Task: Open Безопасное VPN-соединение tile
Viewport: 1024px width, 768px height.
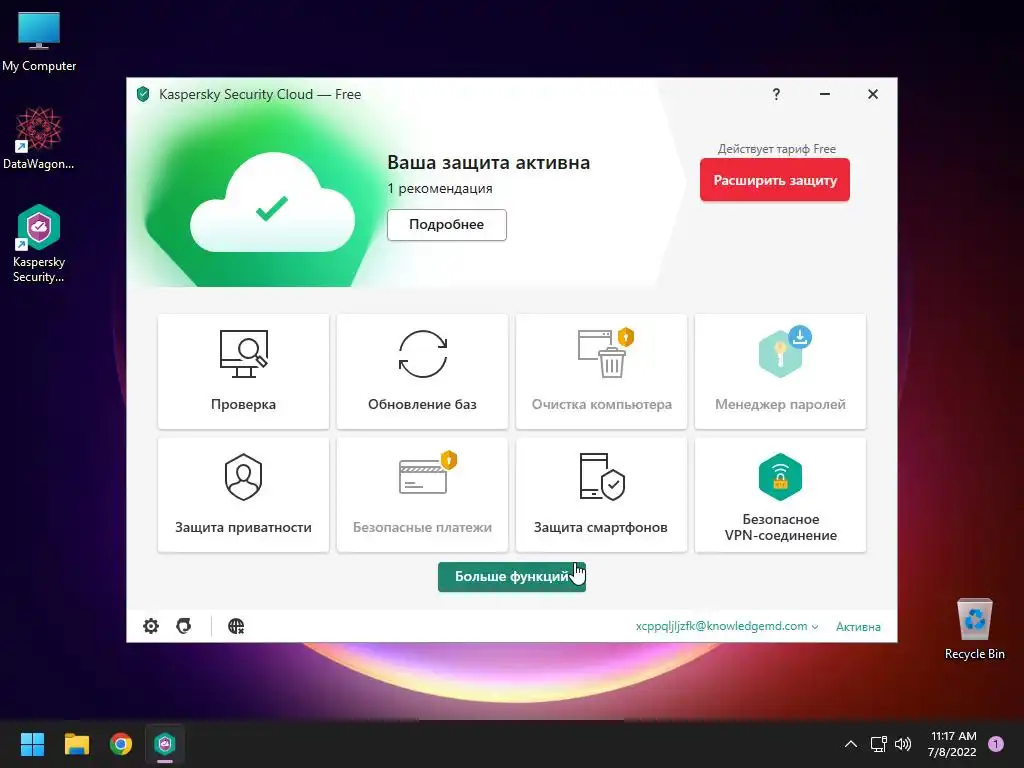Action: (780, 494)
